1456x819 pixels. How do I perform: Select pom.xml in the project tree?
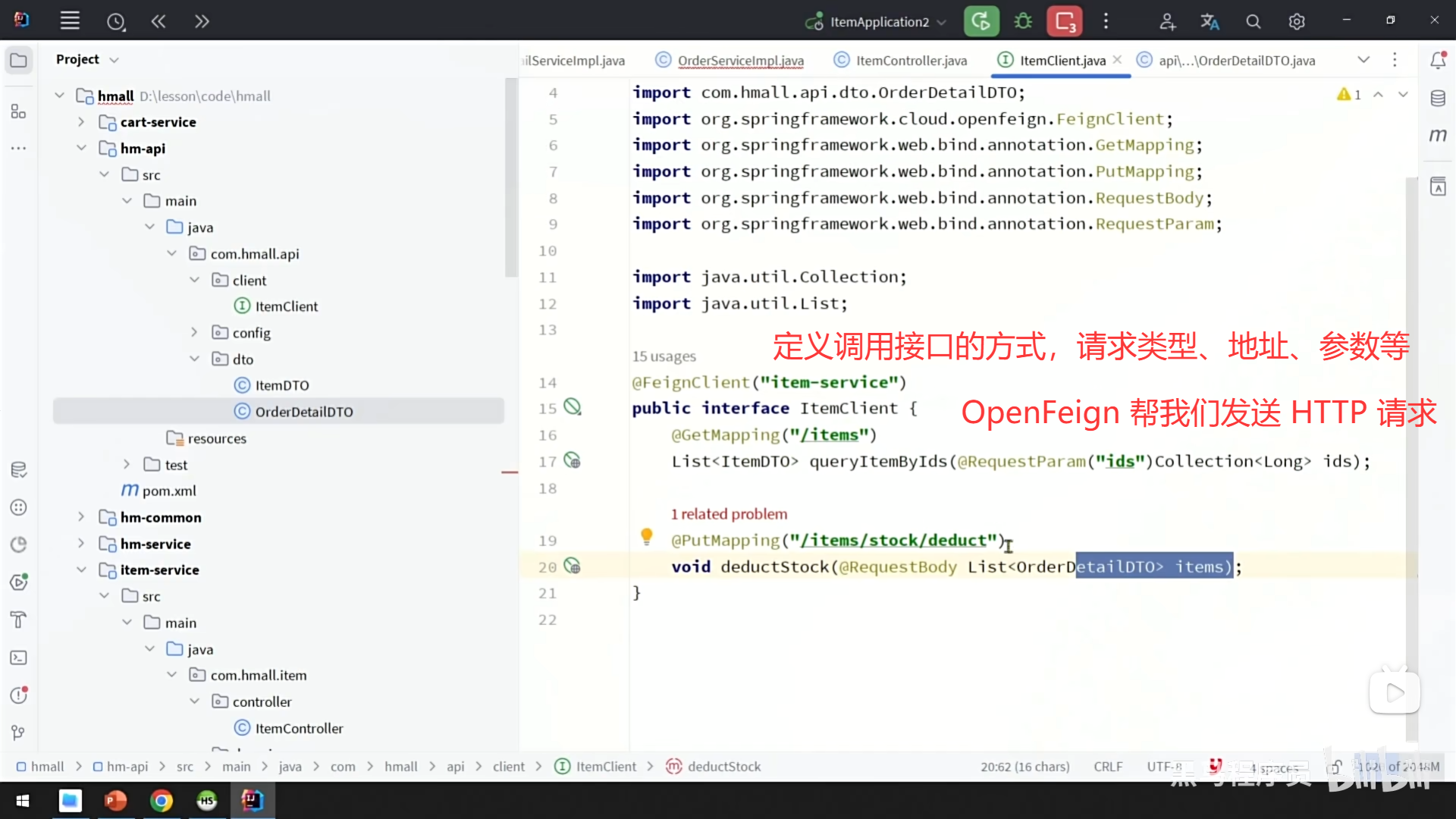[x=169, y=491]
